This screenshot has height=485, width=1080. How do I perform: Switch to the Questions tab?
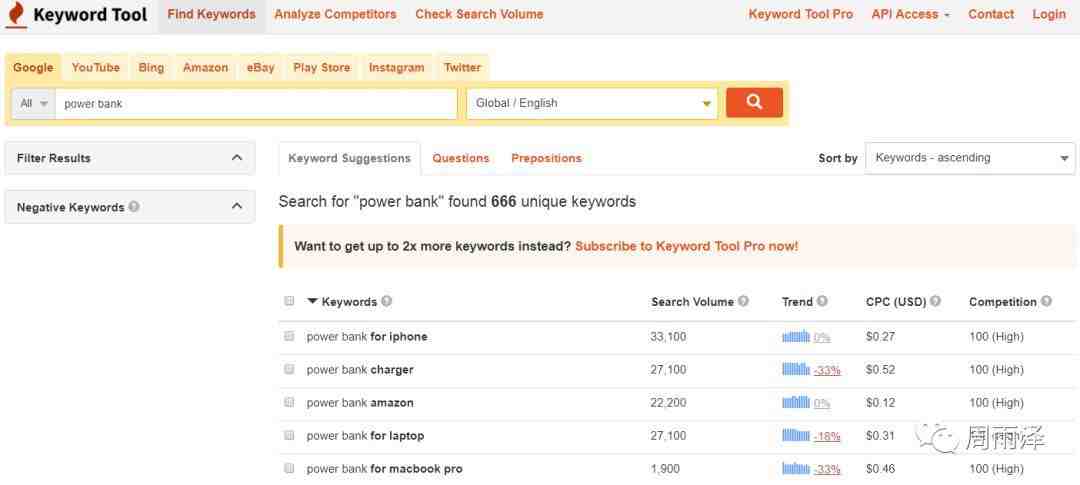pos(461,158)
